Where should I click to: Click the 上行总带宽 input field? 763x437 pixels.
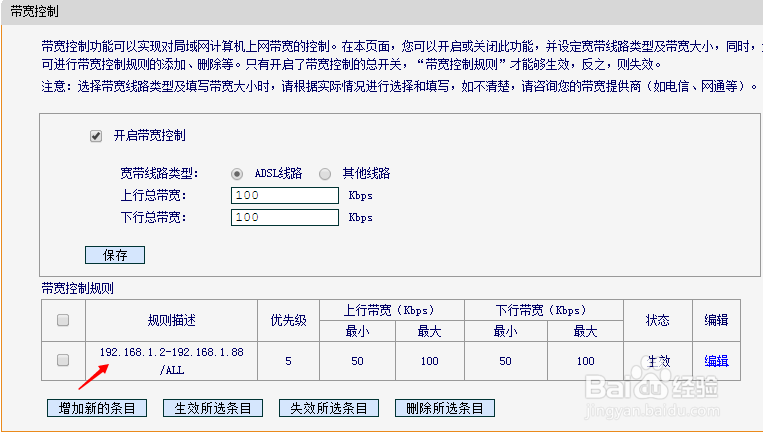coord(285,196)
